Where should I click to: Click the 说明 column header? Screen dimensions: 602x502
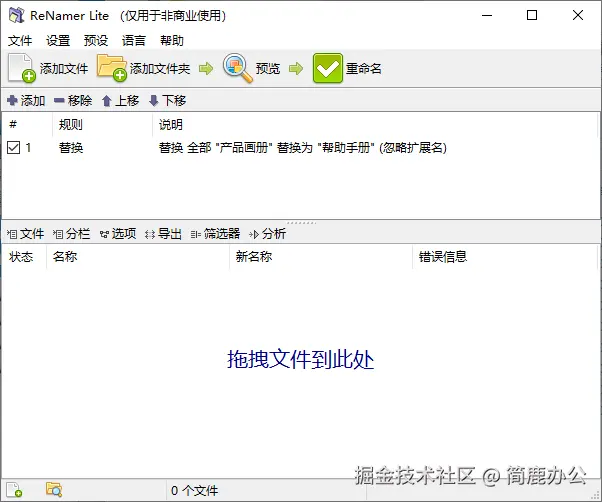point(375,124)
